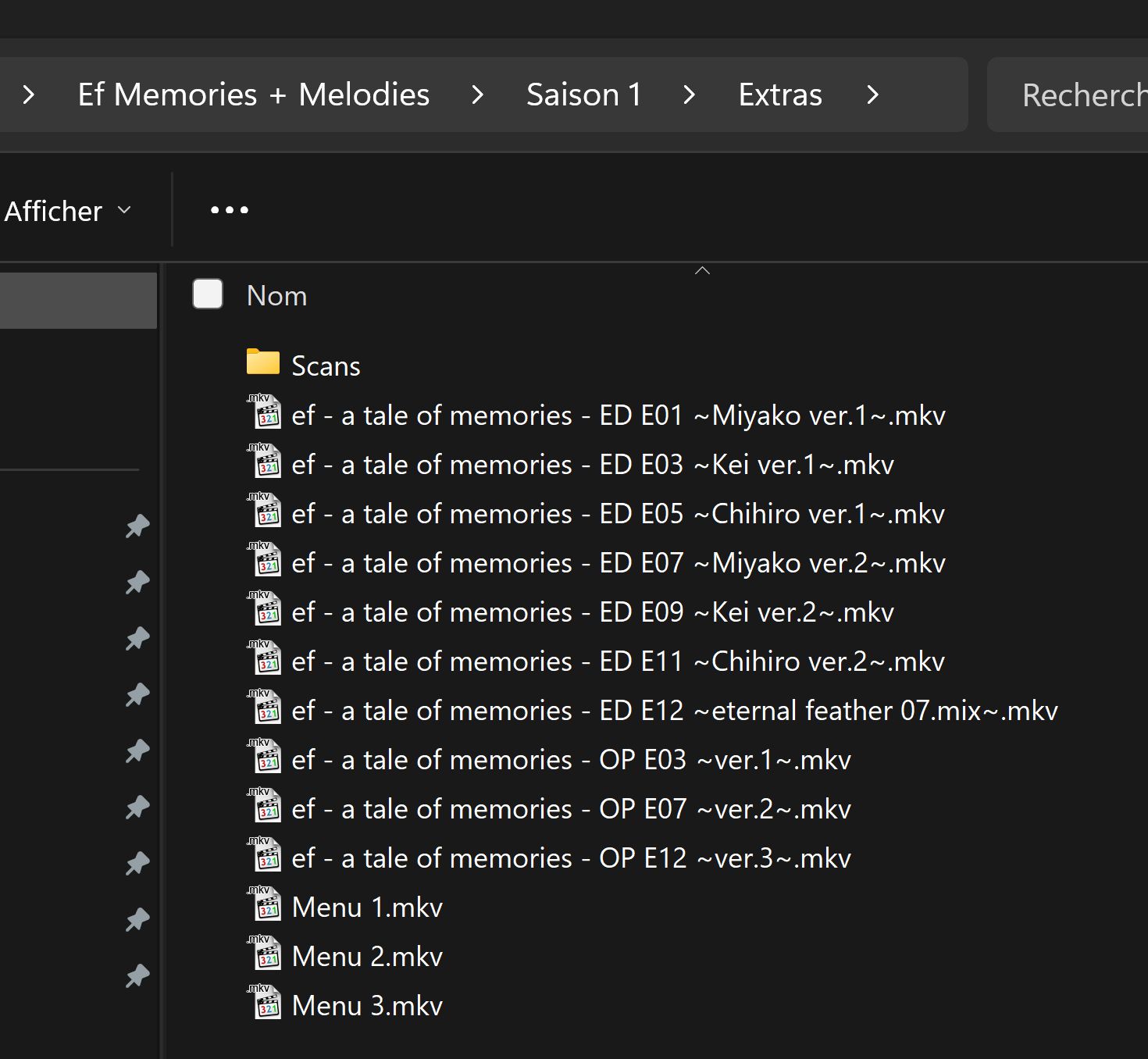Open the three-dots See more menu
The width and height of the screenshot is (1148, 1059).
(x=230, y=210)
